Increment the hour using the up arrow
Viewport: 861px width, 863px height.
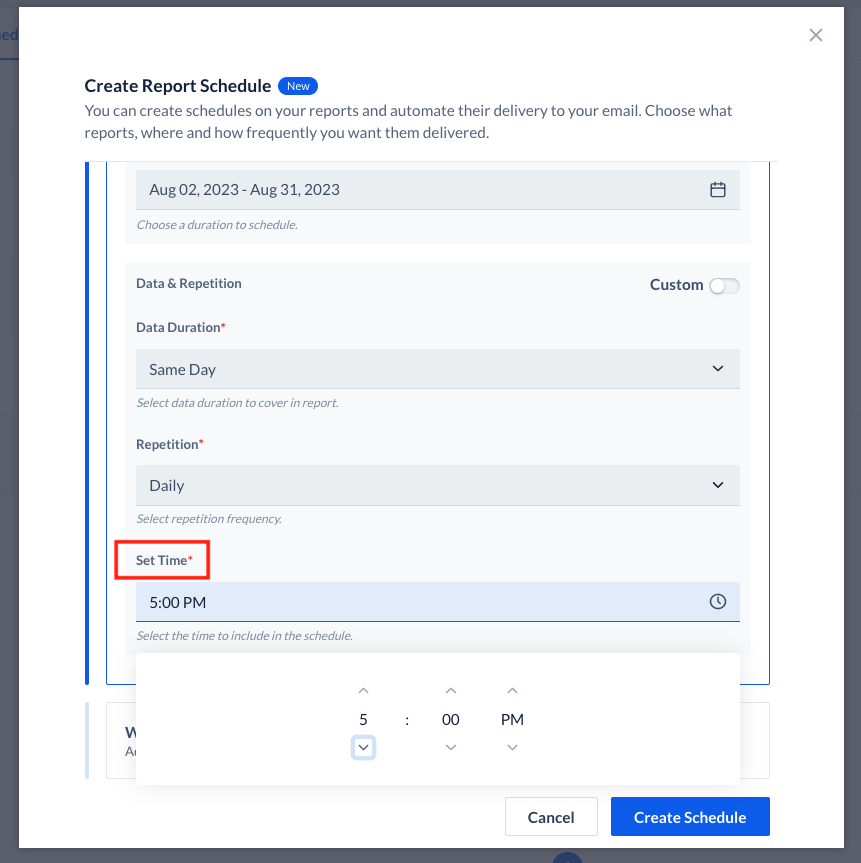(363, 690)
